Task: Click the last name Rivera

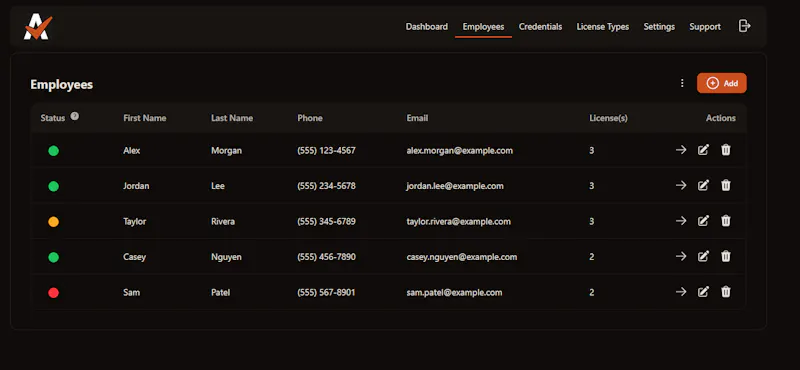Action: point(223,221)
